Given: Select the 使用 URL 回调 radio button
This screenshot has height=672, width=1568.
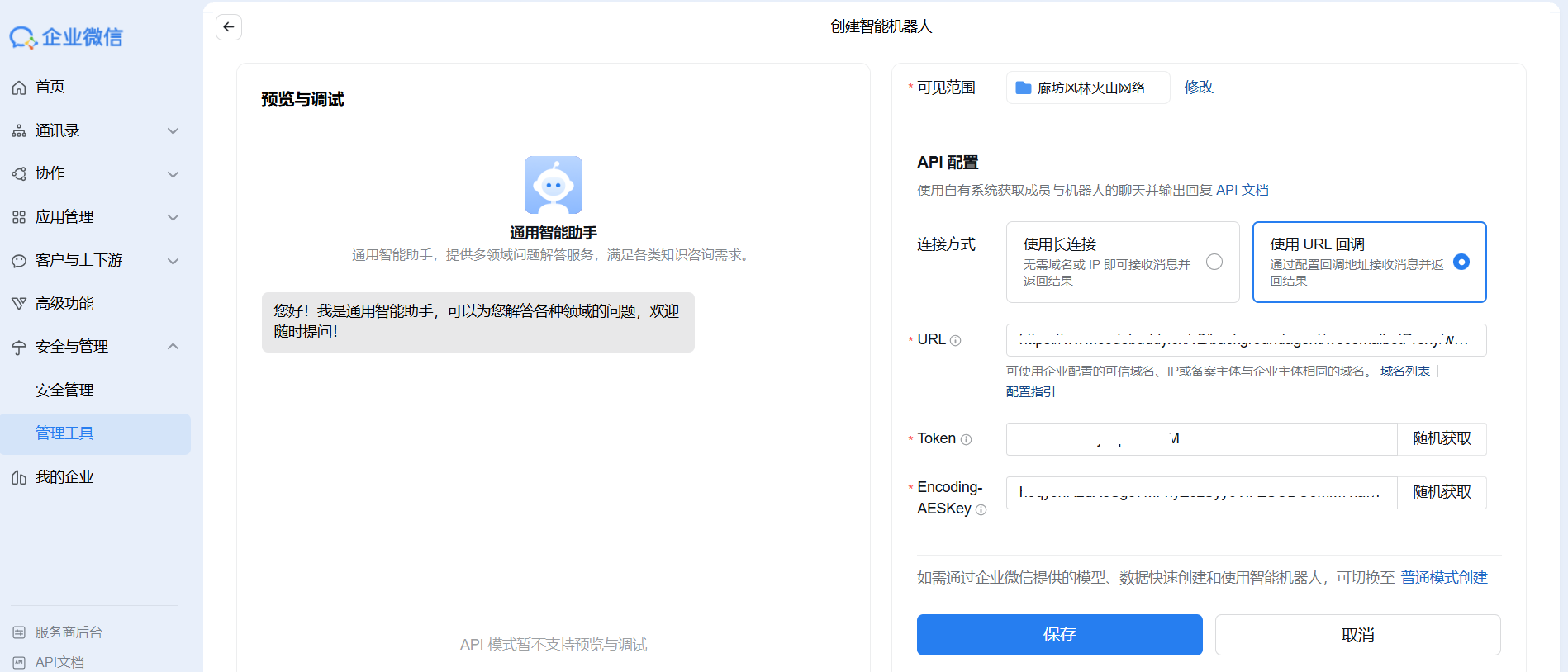Looking at the screenshot, I should (1461, 262).
